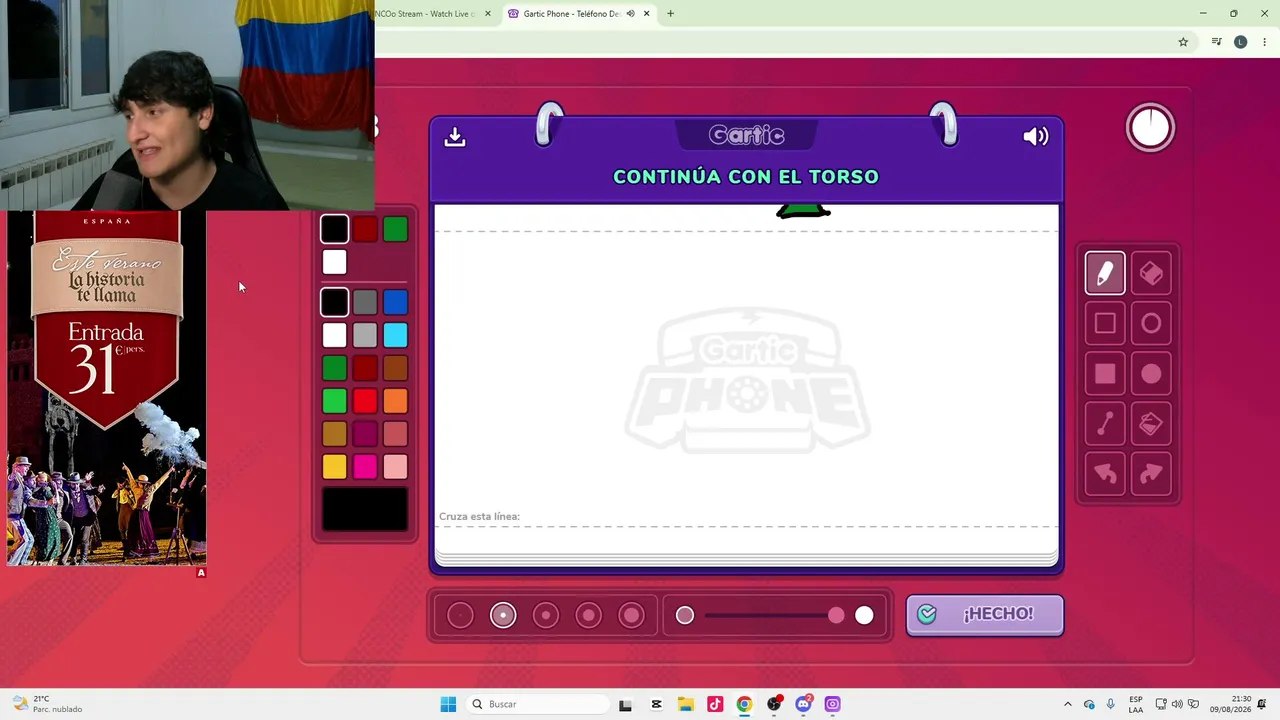Image resolution: width=1280 pixels, height=720 pixels.
Task: Select the middle brush size
Action: click(x=546, y=615)
